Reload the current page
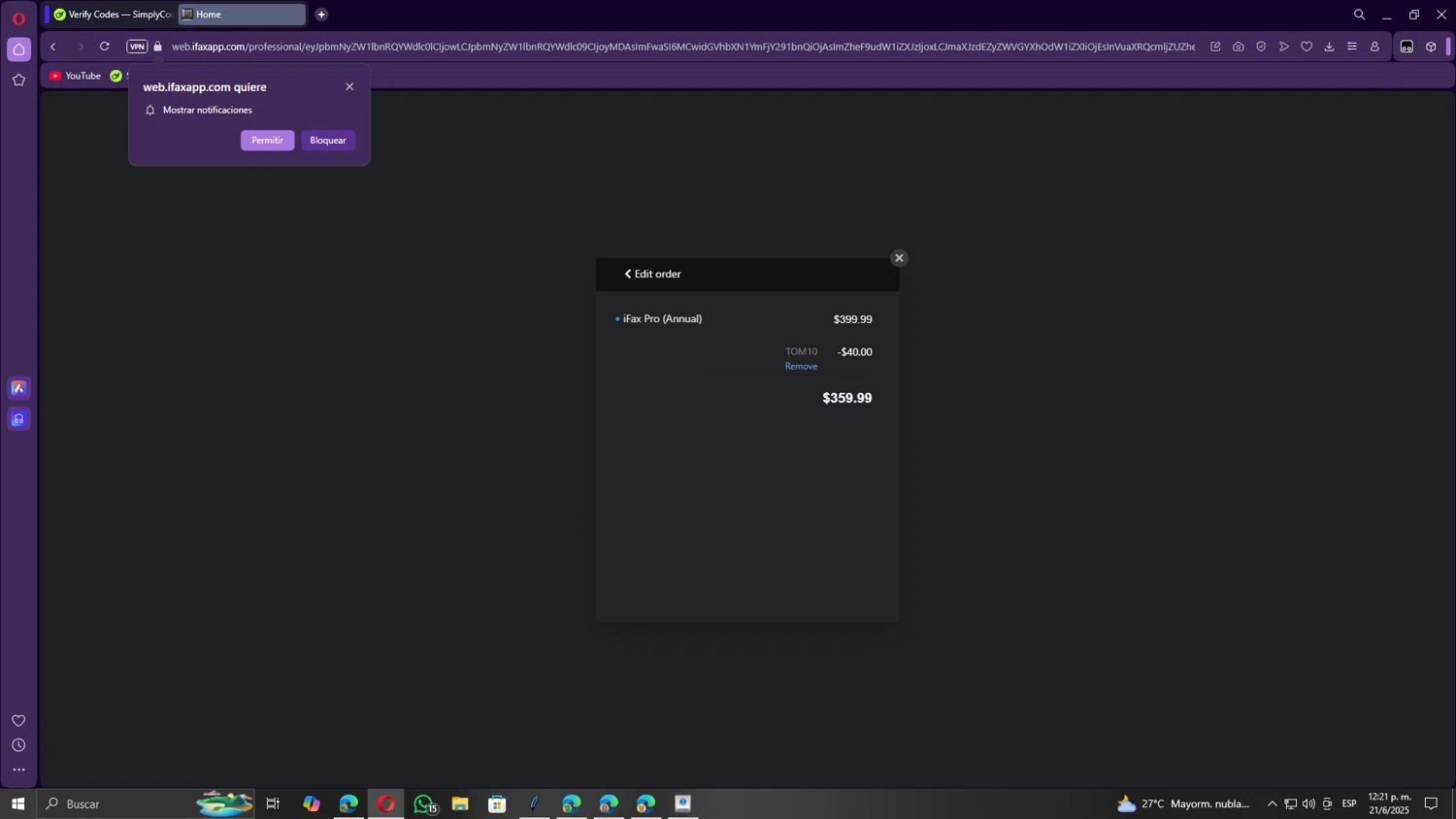The width and height of the screenshot is (1456, 819). click(x=105, y=47)
